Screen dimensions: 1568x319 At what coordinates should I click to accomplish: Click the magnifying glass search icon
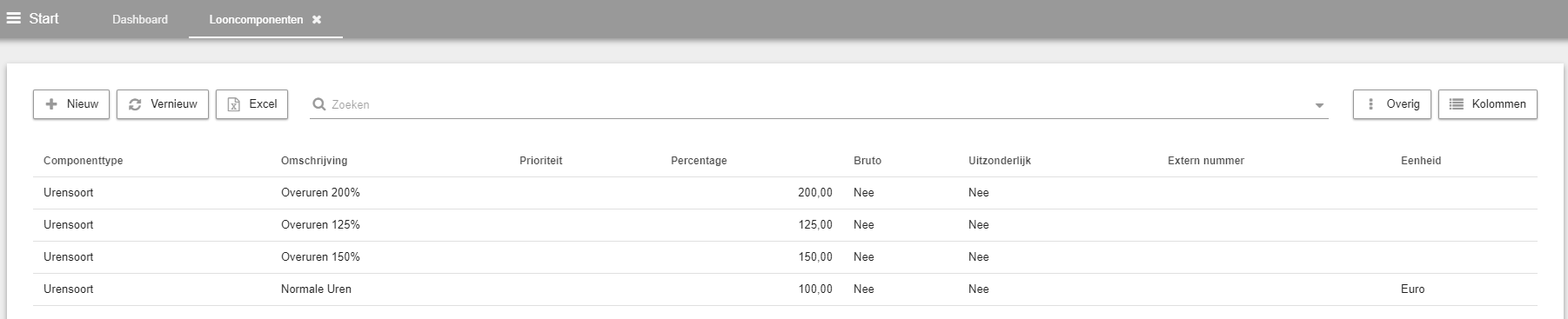point(319,104)
